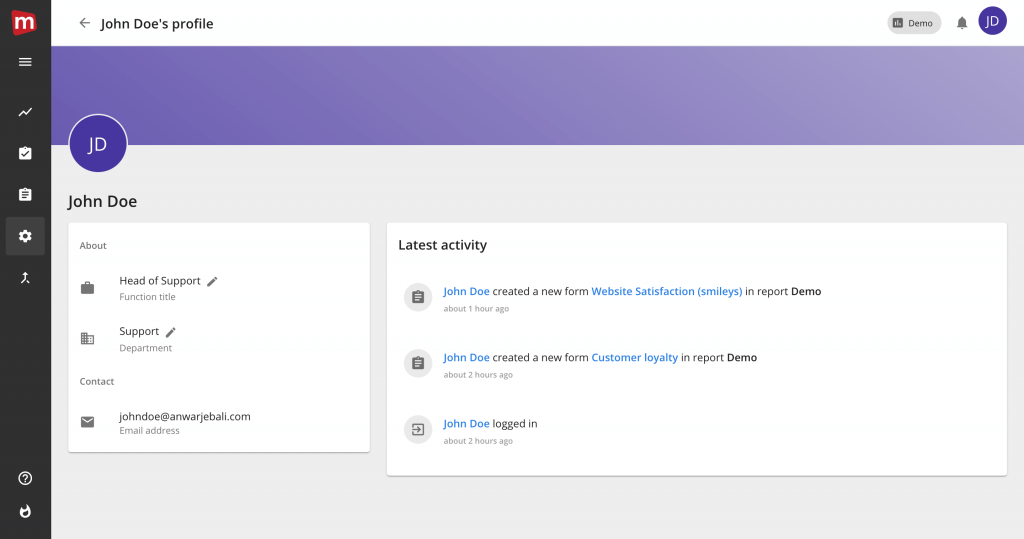
Task: Click the johndoe@anwarjebali.com email address
Action: click(184, 416)
